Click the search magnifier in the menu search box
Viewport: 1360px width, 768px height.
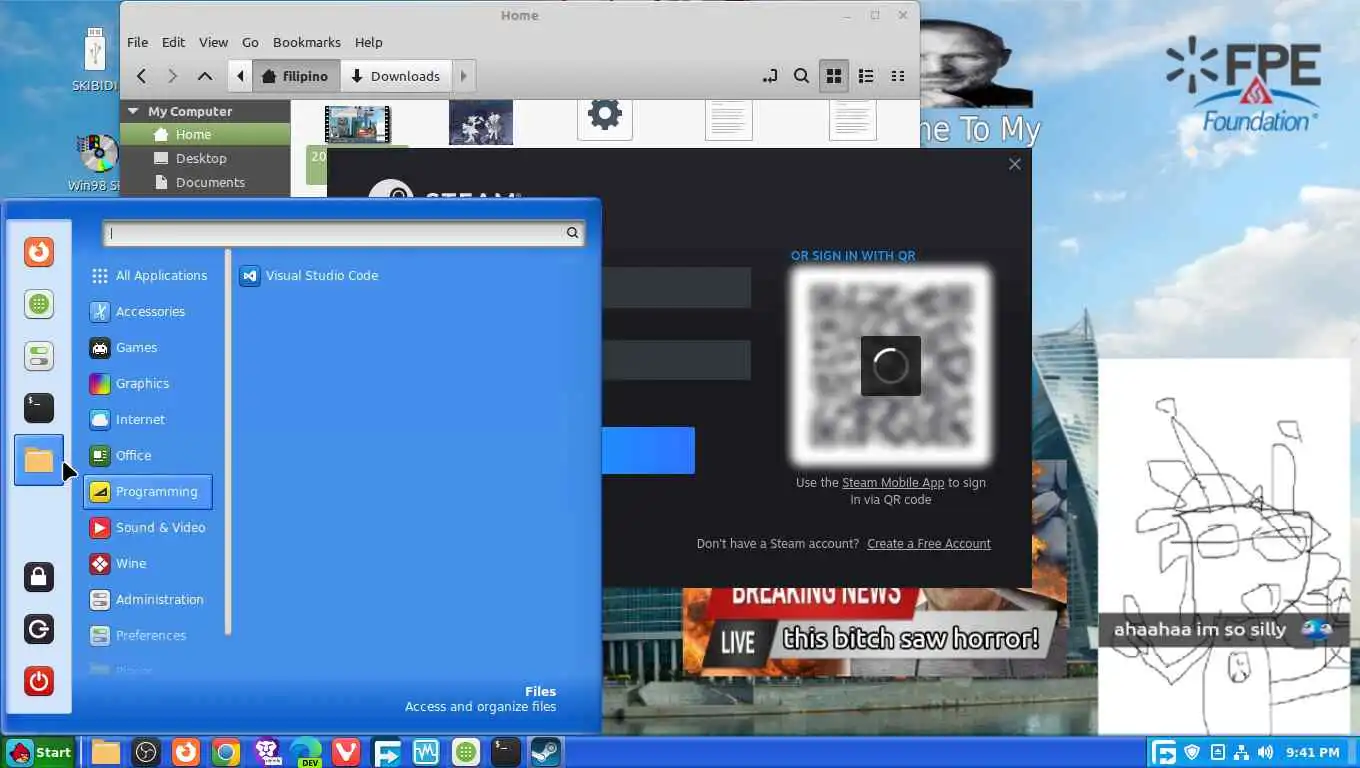point(572,233)
